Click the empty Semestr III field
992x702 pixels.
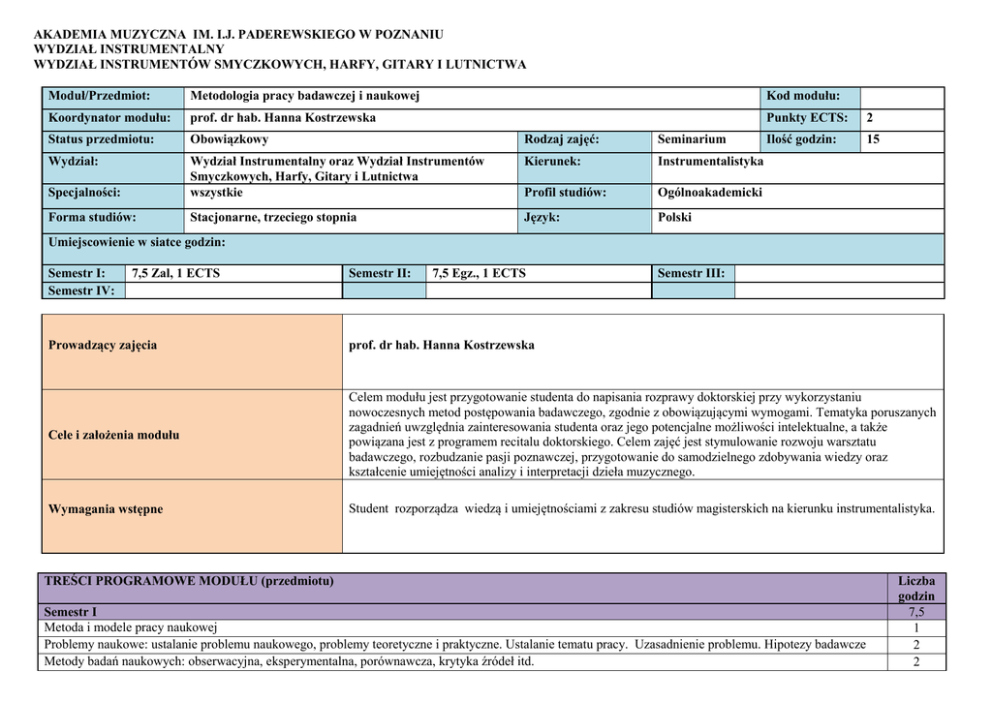838,273
